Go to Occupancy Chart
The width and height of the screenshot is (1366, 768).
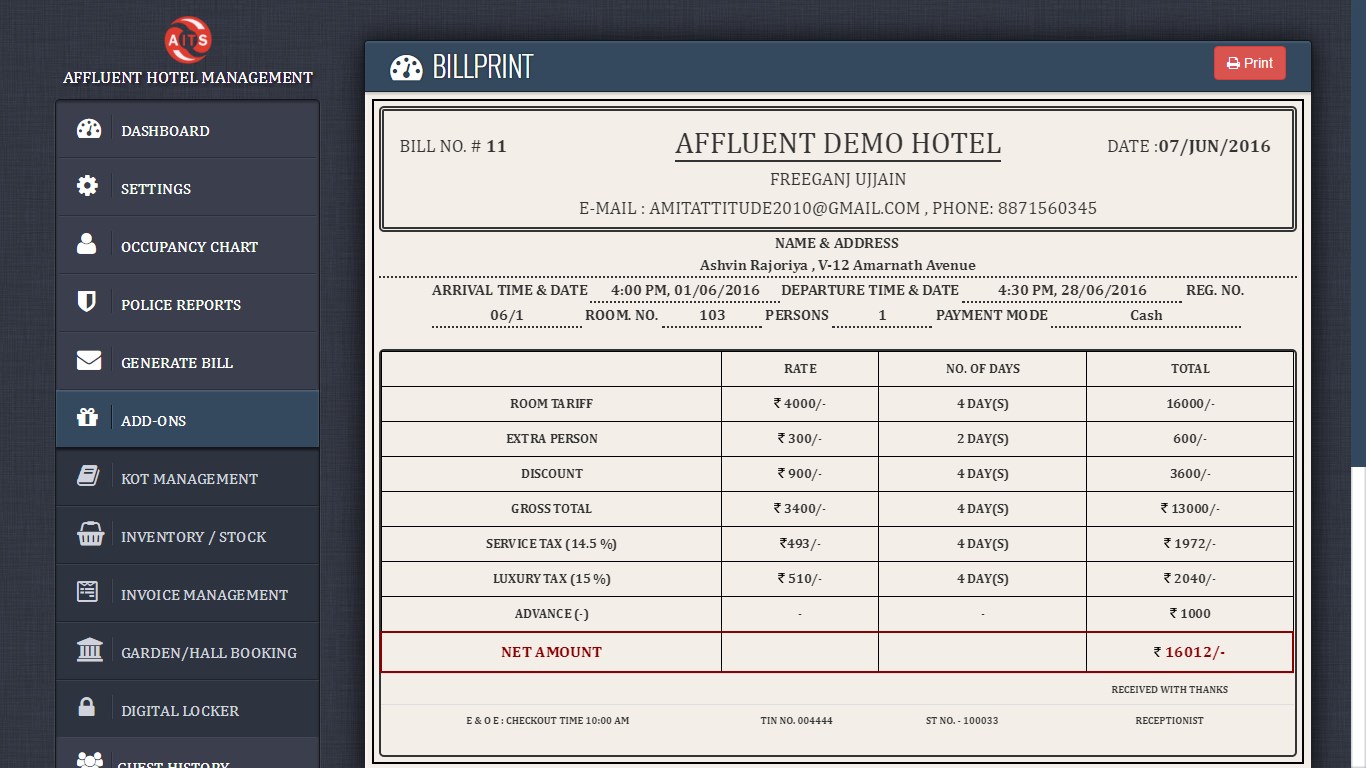[x=187, y=246]
